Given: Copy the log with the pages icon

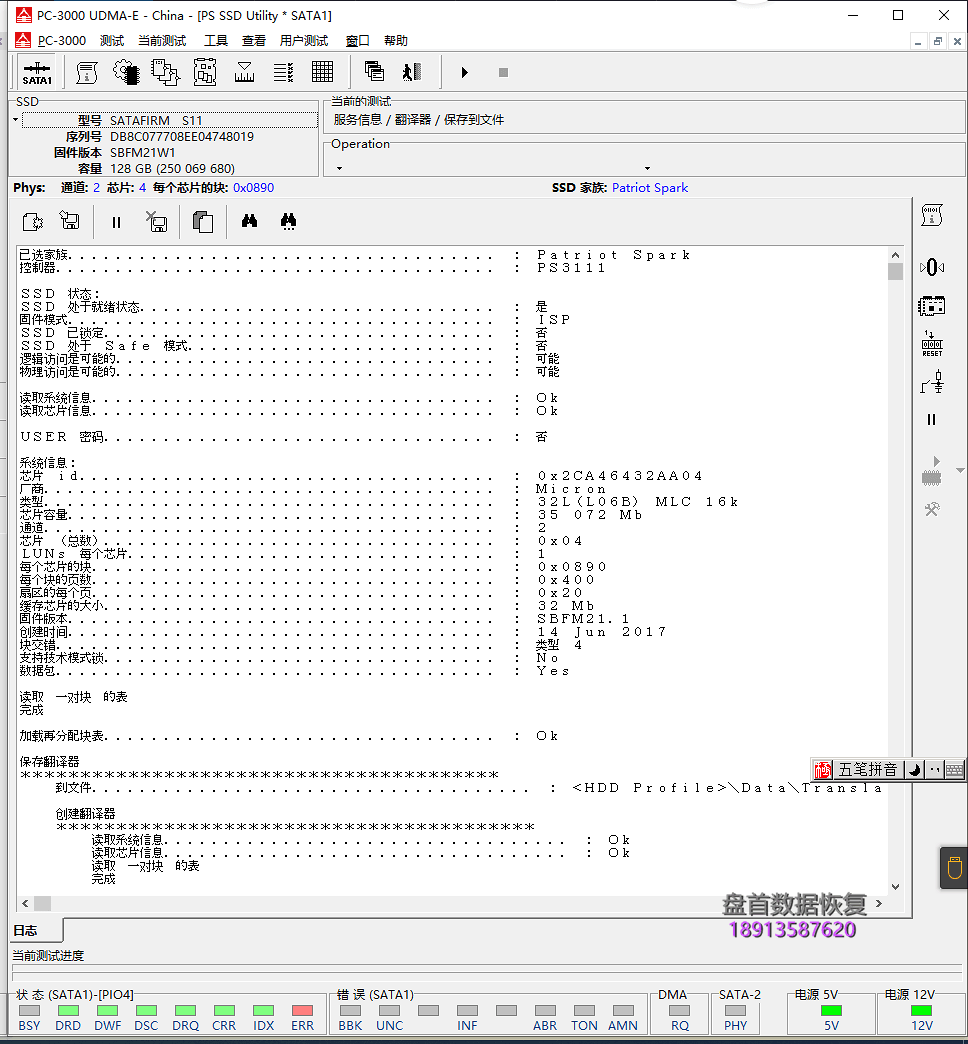Looking at the screenshot, I should (202, 221).
